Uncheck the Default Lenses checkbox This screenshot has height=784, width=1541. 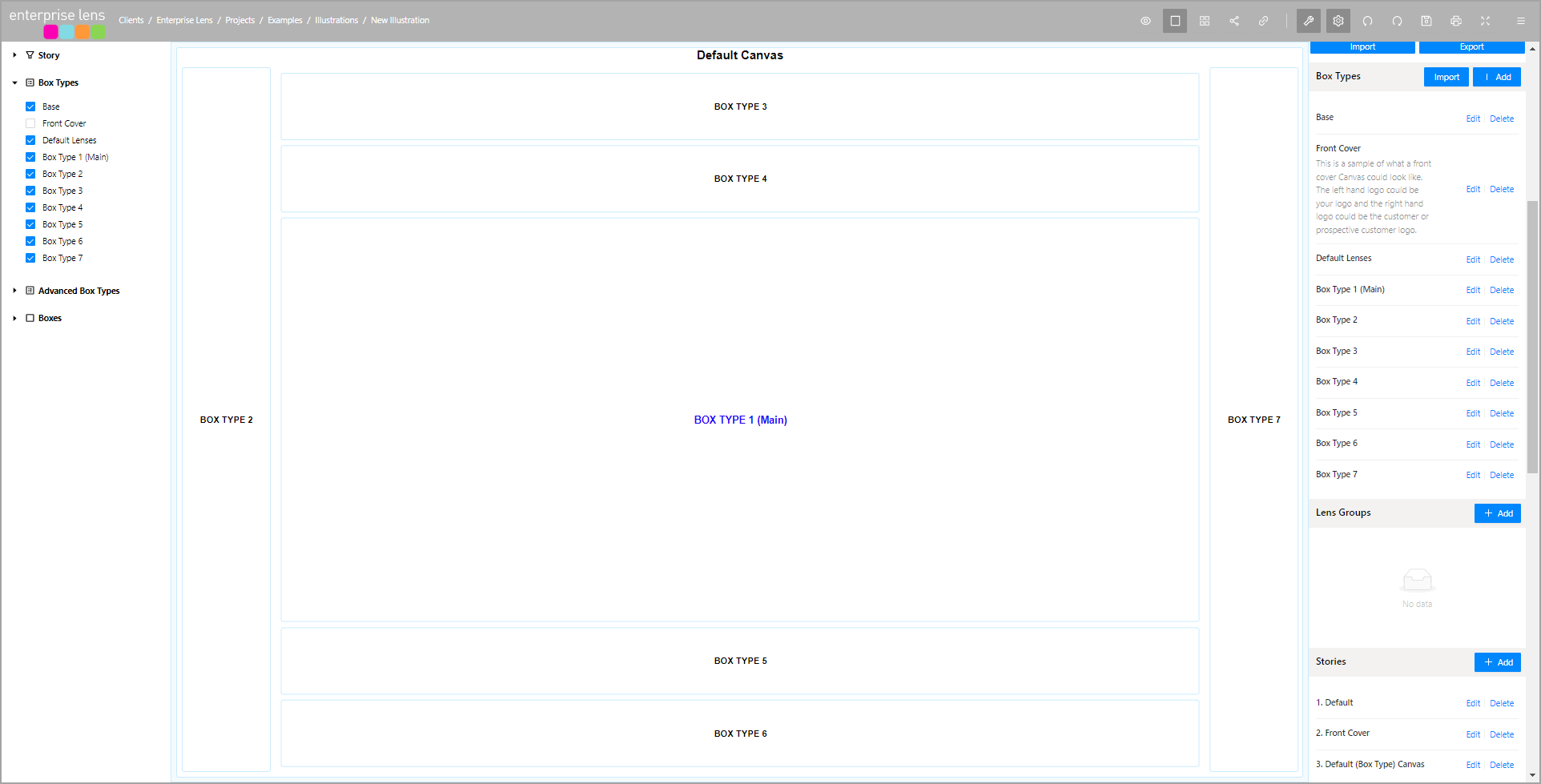[x=30, y=140]
